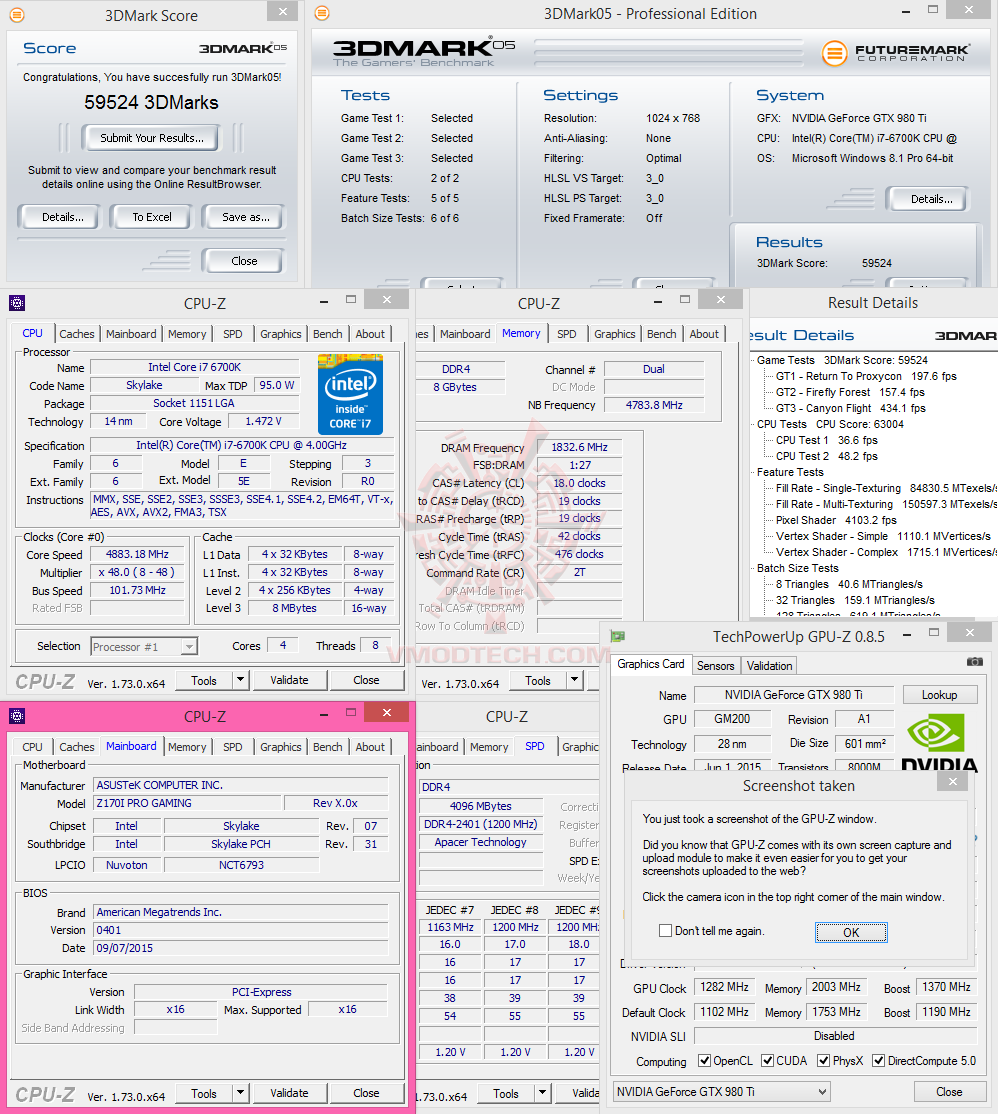Toggle the PhysX checkbox
This screenshot has height=1114, width=998.
(x=824, y=1061)
